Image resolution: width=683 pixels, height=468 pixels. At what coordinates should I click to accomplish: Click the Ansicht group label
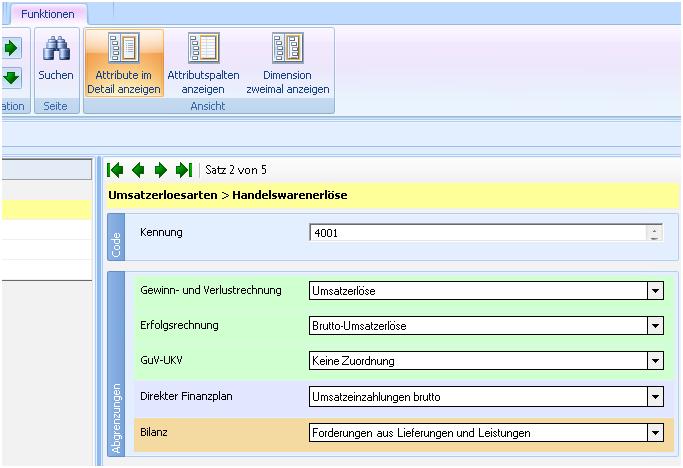click(x=208, y=106)
